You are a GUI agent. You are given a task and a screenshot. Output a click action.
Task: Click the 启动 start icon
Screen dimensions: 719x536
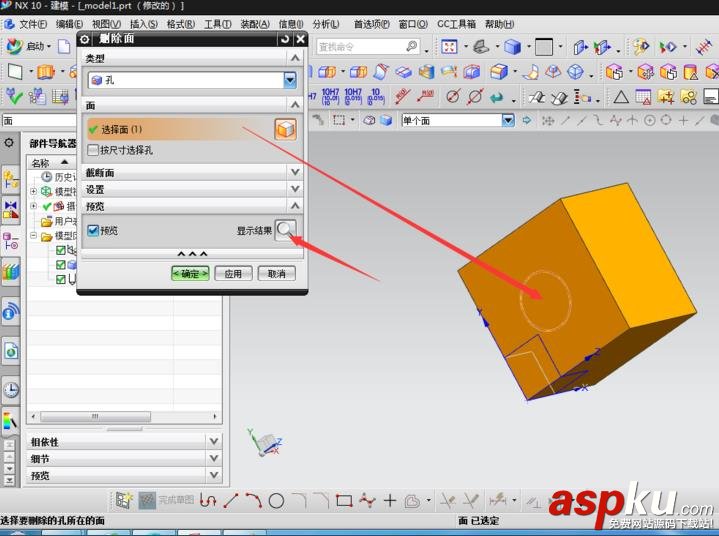[x=14, y=46]
